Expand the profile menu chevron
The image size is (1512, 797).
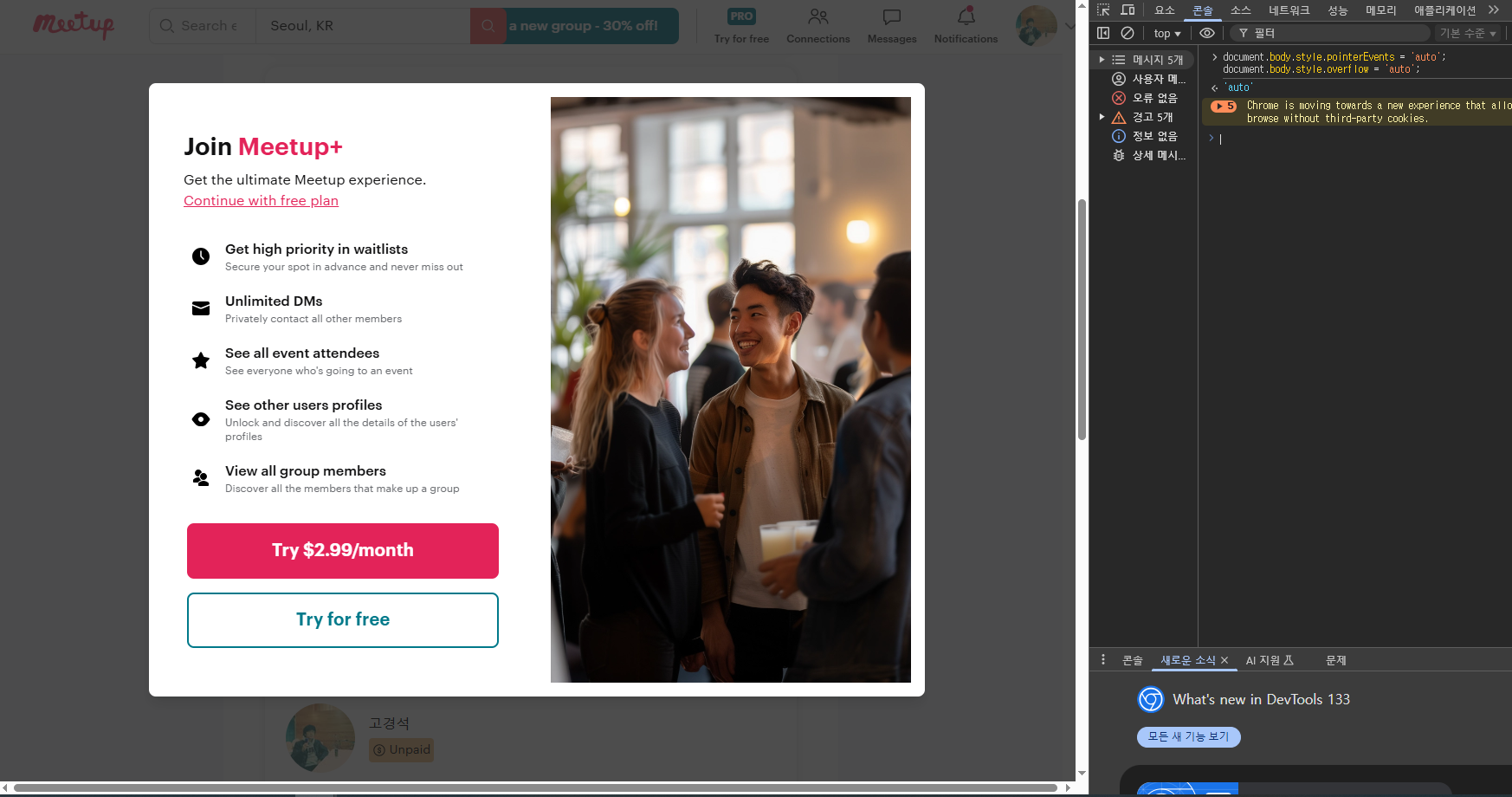pyautogui.click(x=1069, y=26)
